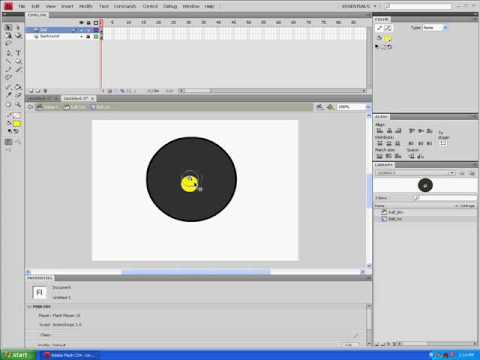The height and width of the screenshot is (360, 480).
Task: Open the Essentials workspace dropdown
Action: click(359, 6)
